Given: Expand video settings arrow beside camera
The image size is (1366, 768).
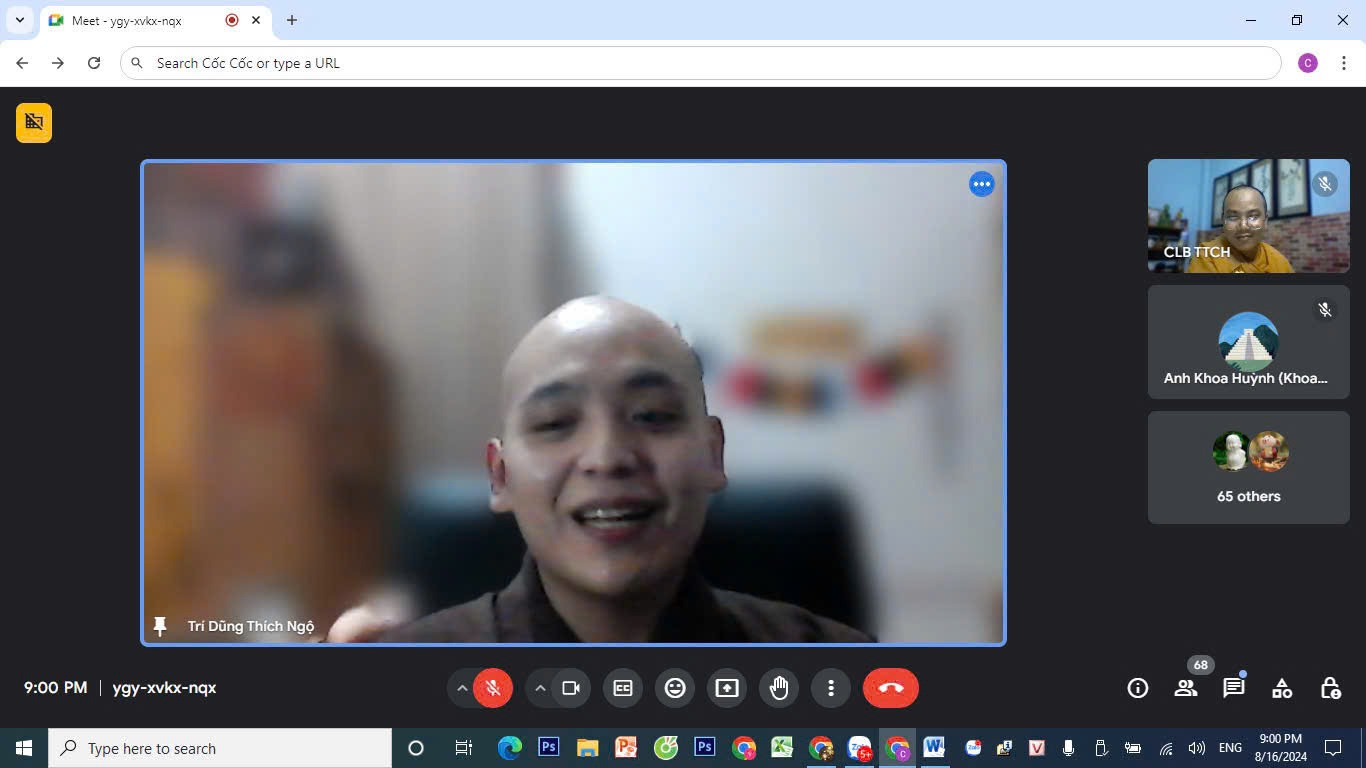Looking at the screenshot, I should click(540, 688).
